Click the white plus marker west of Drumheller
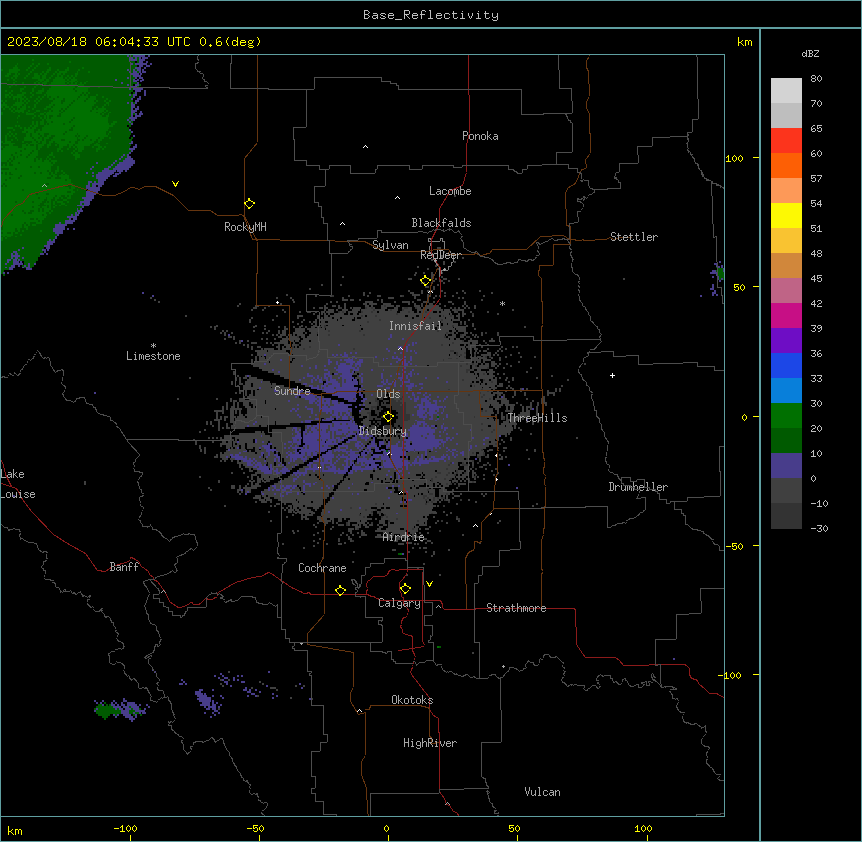Image resolution: width=862 pixels, height=842 pixels. 612,375
